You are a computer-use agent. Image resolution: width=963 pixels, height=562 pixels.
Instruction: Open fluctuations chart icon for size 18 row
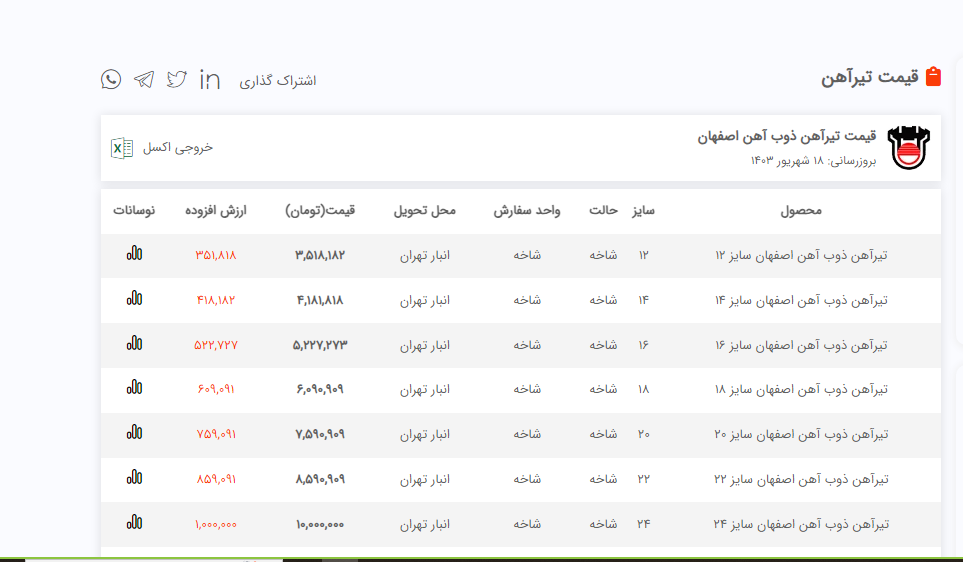(134, 388)
